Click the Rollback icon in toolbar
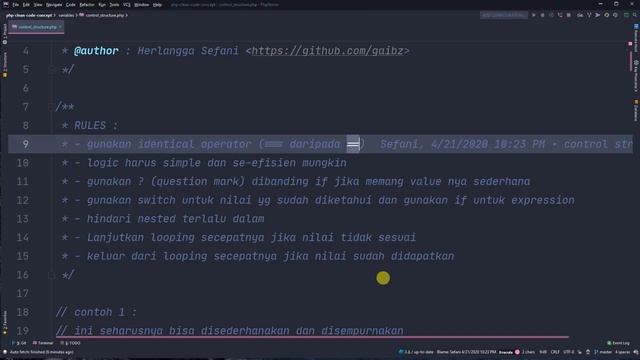Viewport: 640px width, 360px height. [x=615, y=15]
